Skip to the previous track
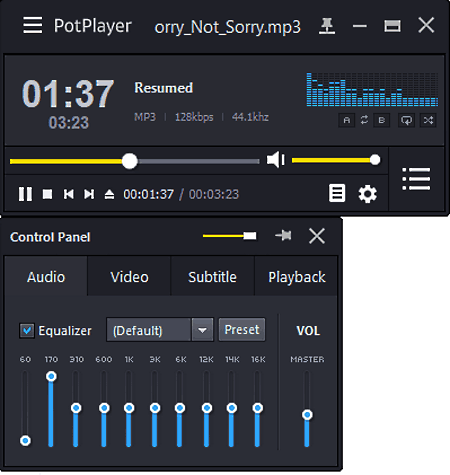This screenshot has height=475, width=450. point(69,194)
